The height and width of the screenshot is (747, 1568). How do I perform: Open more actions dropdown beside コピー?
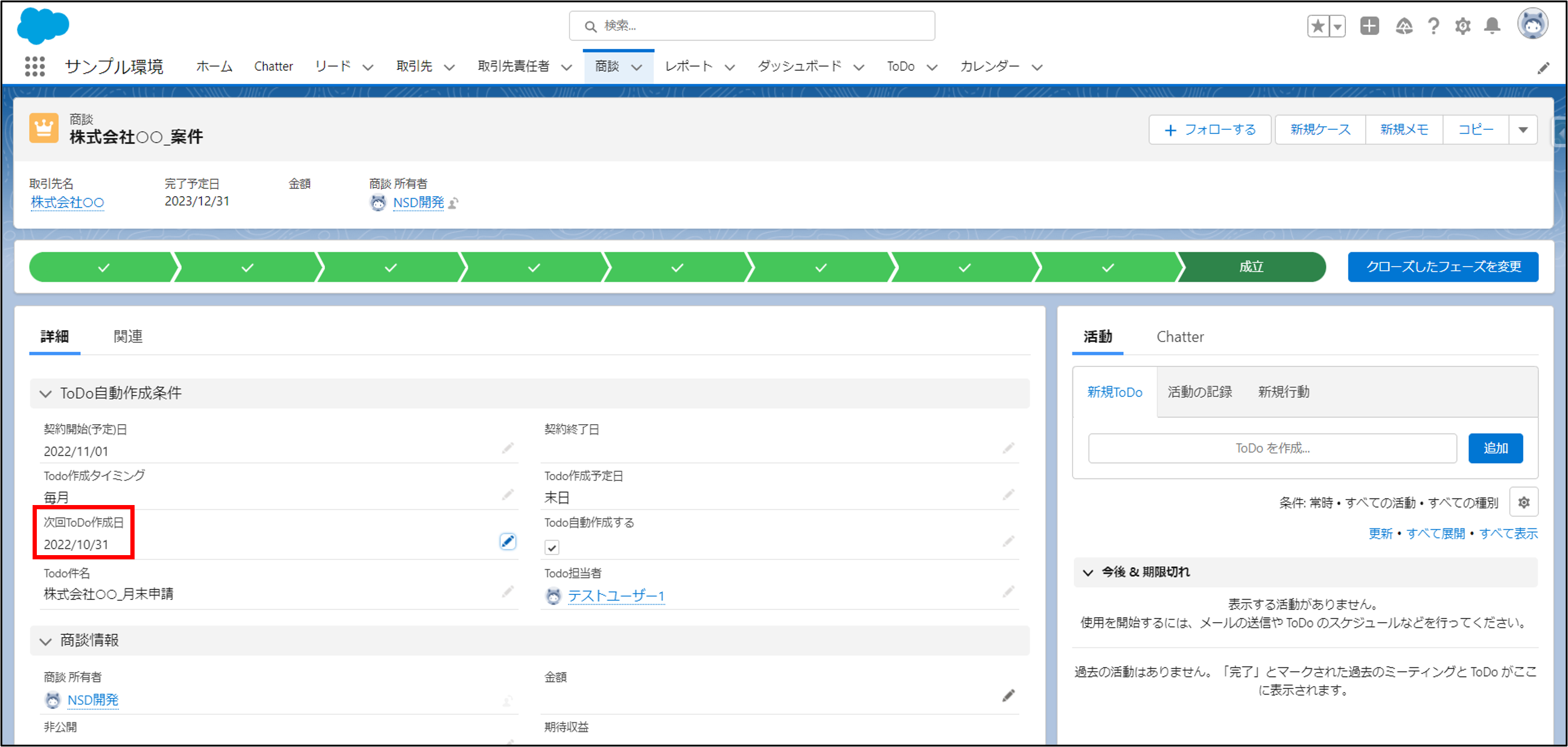point(1523,130)
